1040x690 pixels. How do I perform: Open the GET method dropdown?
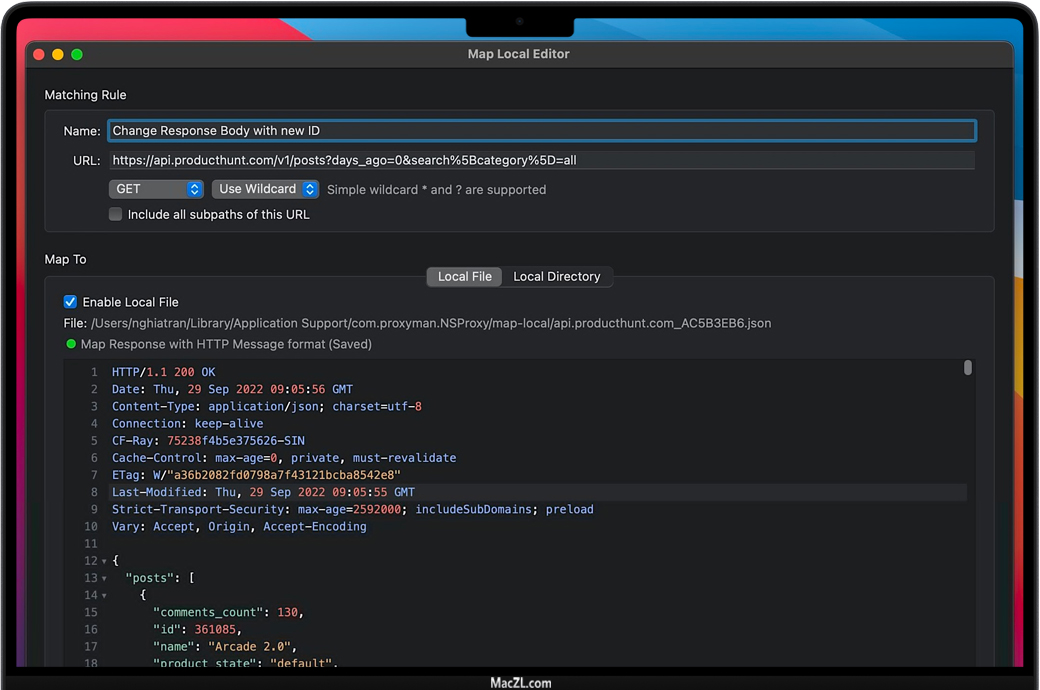pos(156,189)
